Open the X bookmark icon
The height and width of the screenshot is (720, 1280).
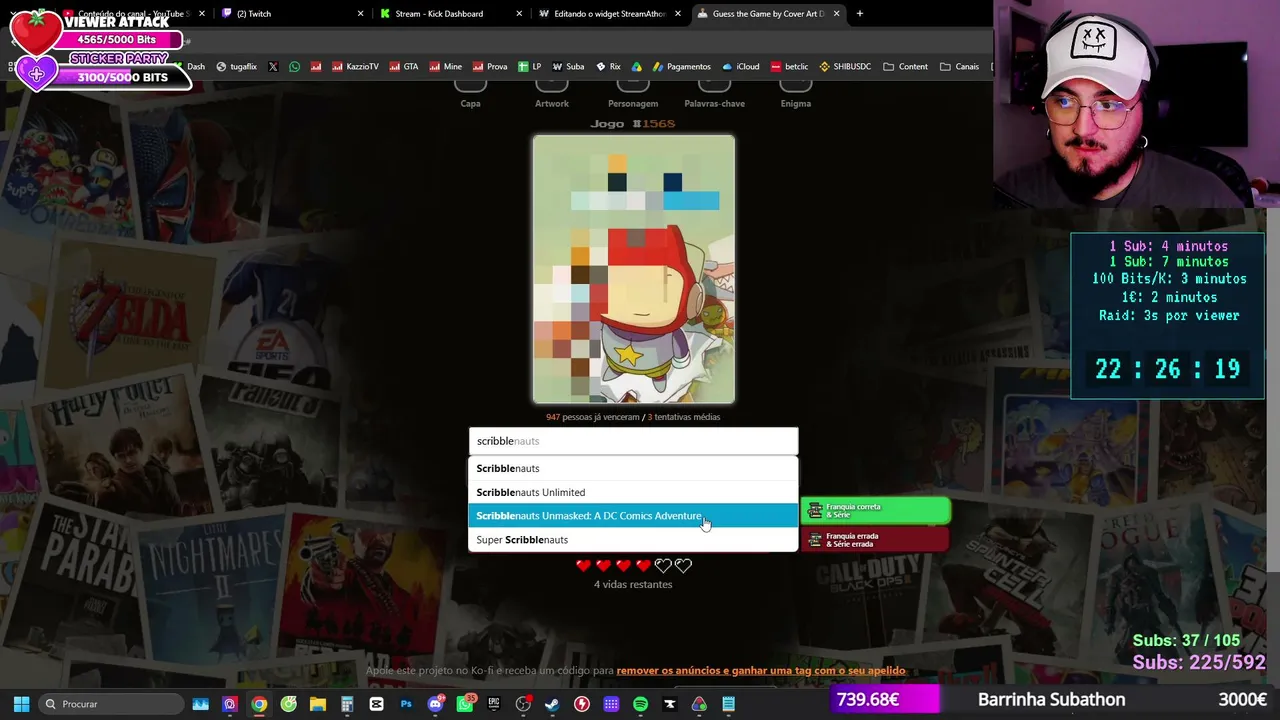pyautogui.click(x=273, y=67)
